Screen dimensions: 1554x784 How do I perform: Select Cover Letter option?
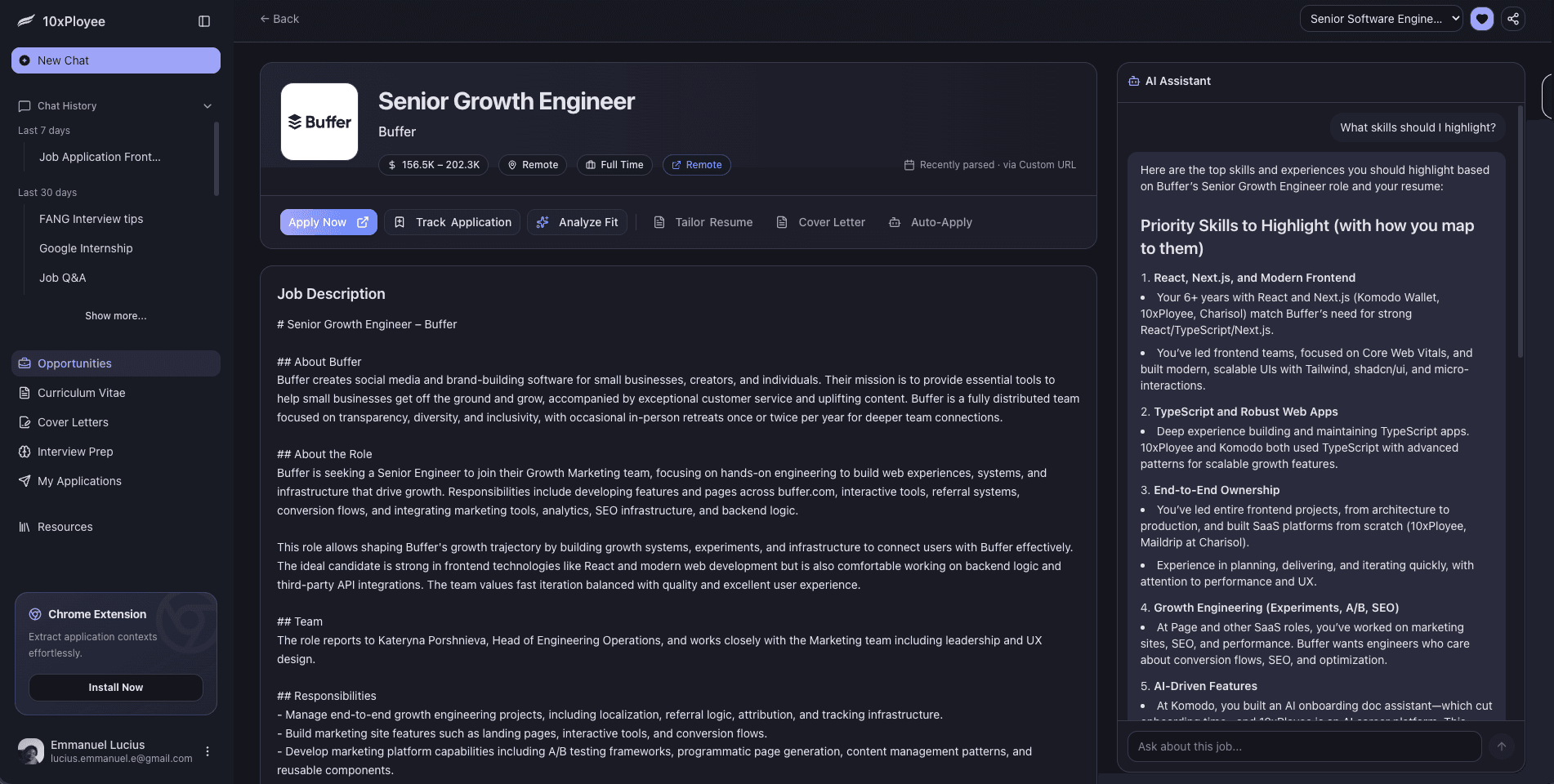click(x=820, y=222)
